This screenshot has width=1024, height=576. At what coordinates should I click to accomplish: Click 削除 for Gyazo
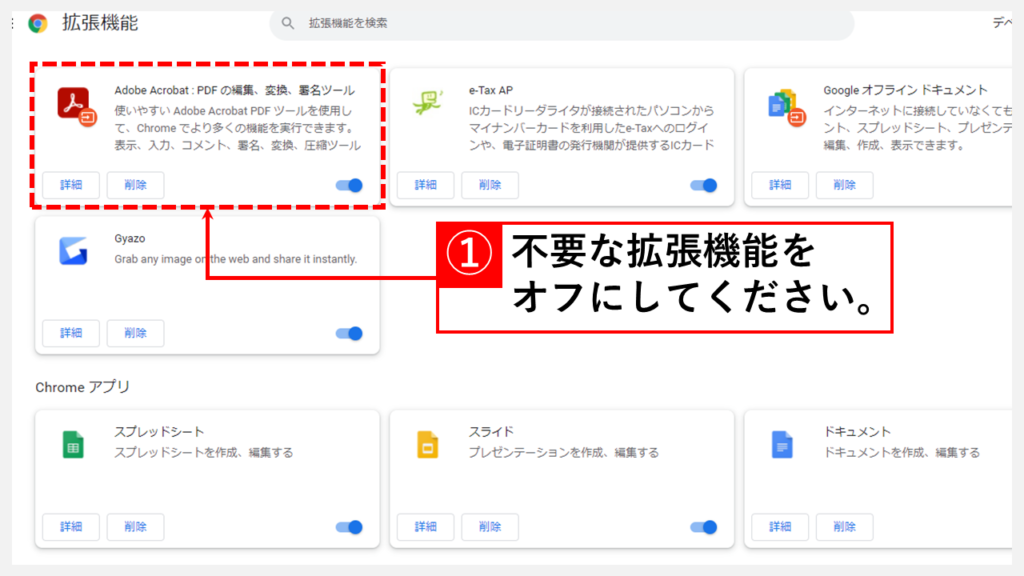click(135, 333)
